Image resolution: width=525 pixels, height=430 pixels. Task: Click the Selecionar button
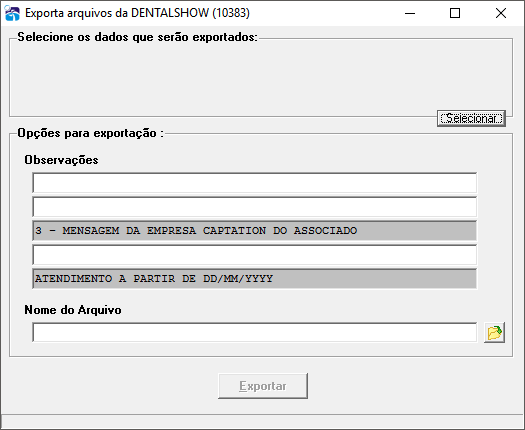[x=471, y=118]
